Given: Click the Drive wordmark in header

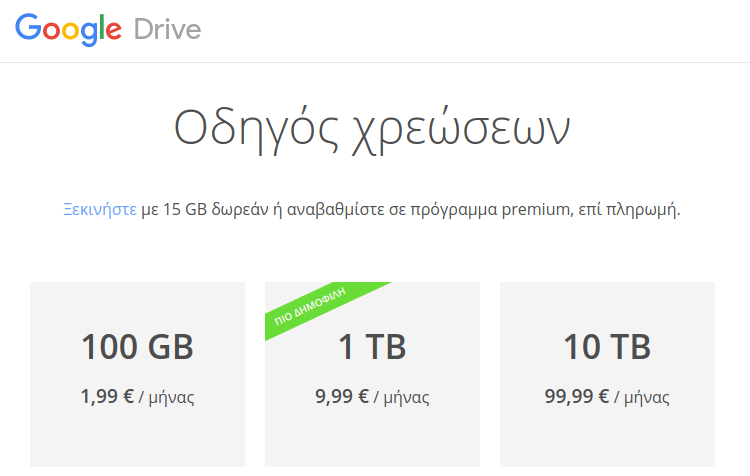Looking at the screenshot, I should click(x=167, y=29).
